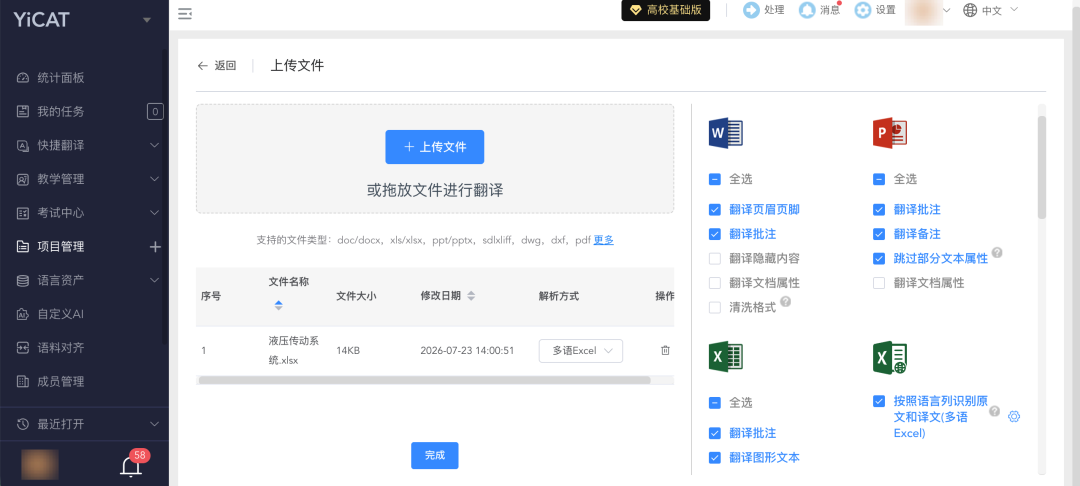Collapse sidebar with the hamburger menu icon
1080x486 pixels.
tap(185, 13)
